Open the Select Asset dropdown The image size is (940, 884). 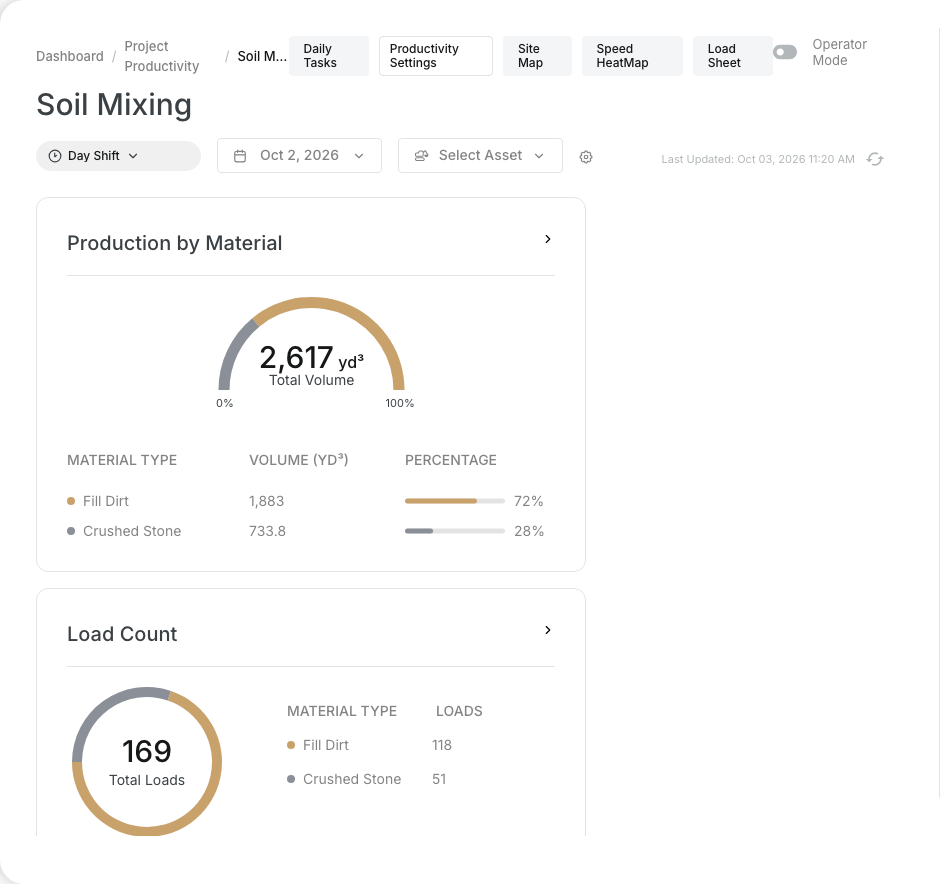pos(480,156)
